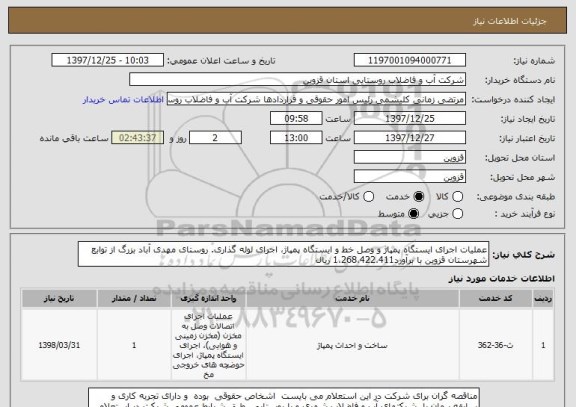Viewport: 576px width, 407px height.
Task: Click the جزئیات اطلاعات نیاز header title
Action: (510, 21)
